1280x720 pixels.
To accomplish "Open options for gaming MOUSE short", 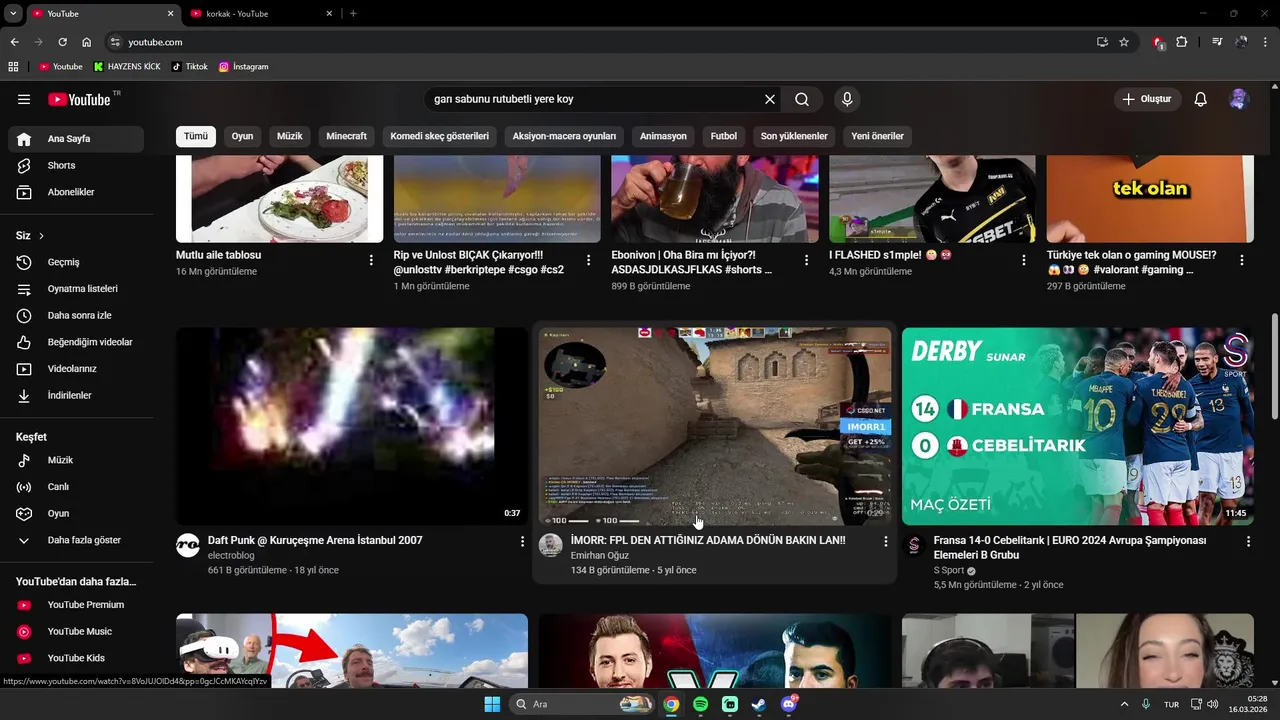I will pyautogui.click(x=1242, y=260).
